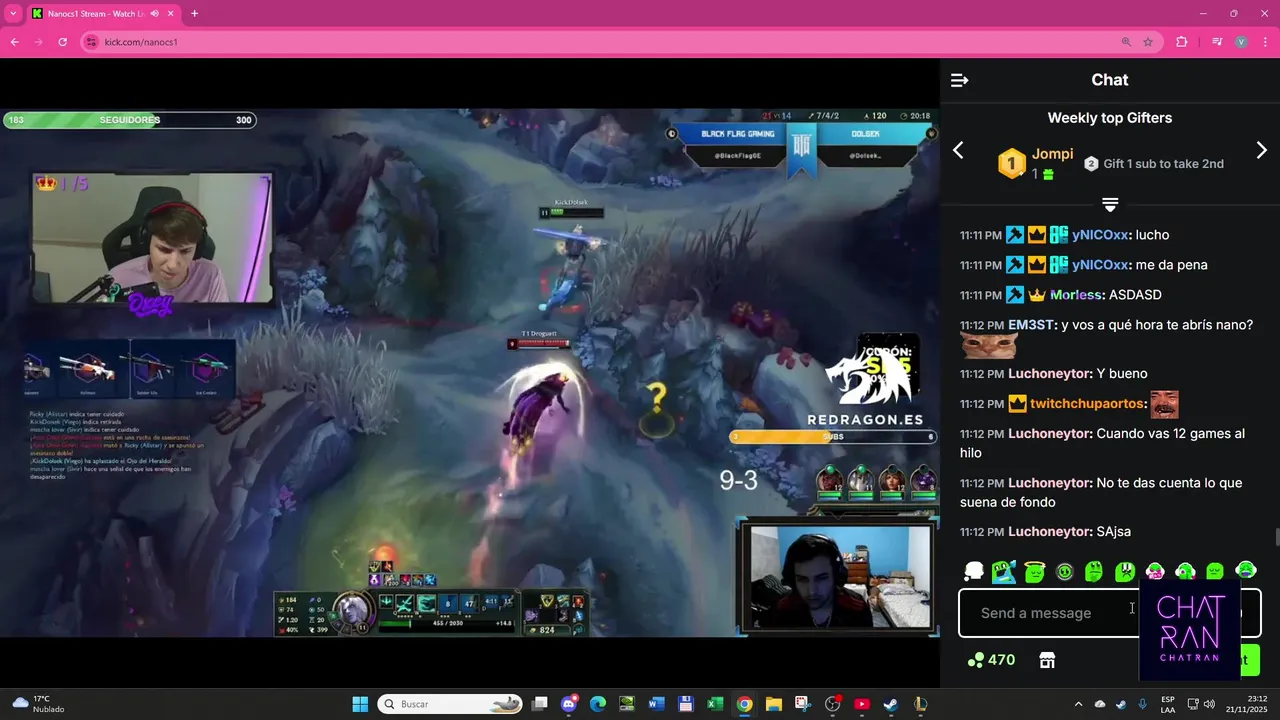Open username EM3ST in chat
1280x720 pixels.
1032,325
